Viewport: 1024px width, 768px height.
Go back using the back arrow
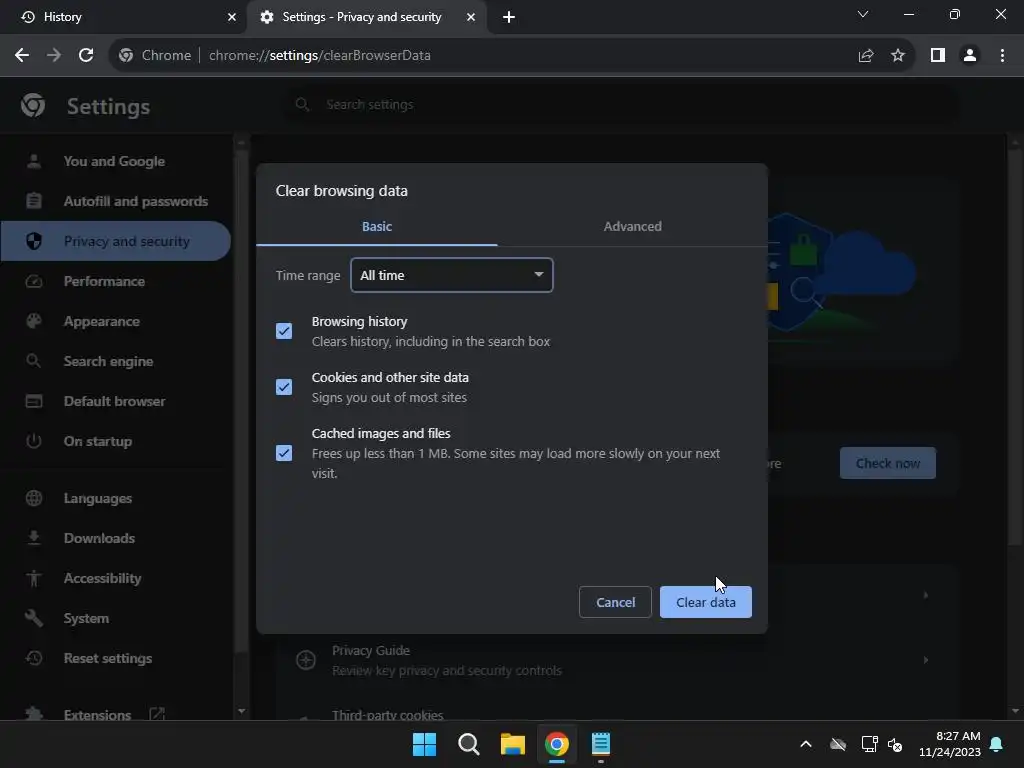(x=22, y=56)
